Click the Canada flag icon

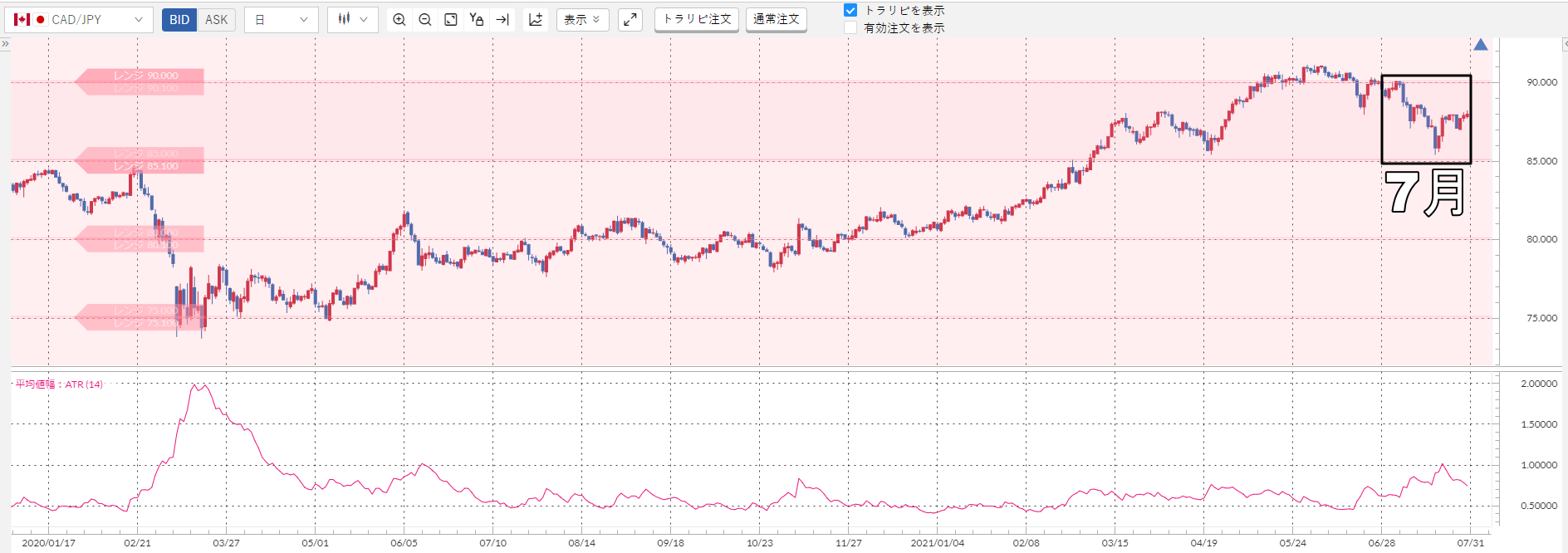pyautogui.click(x=22, y=19)
